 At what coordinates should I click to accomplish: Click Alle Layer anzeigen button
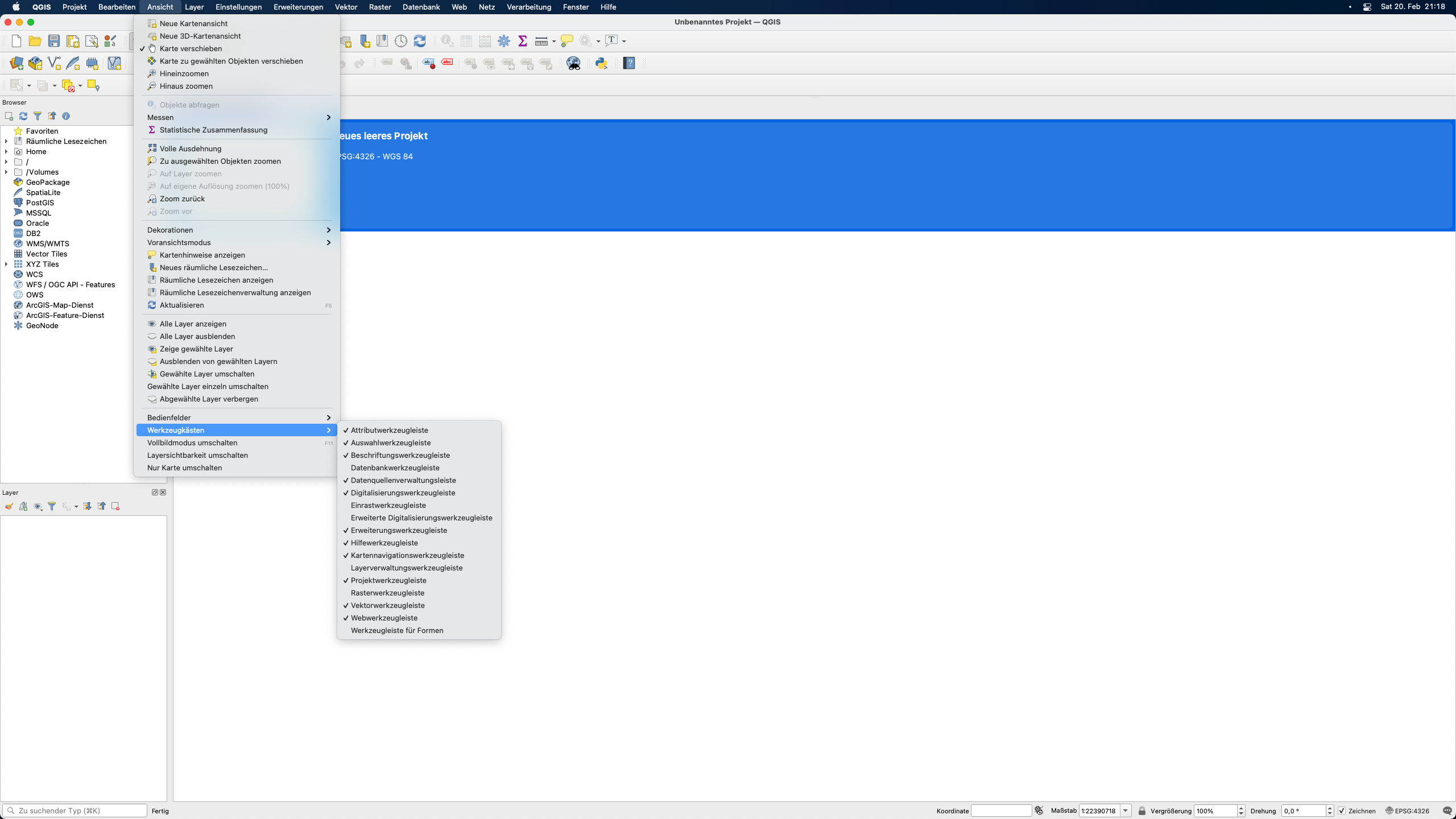(193, 323)
